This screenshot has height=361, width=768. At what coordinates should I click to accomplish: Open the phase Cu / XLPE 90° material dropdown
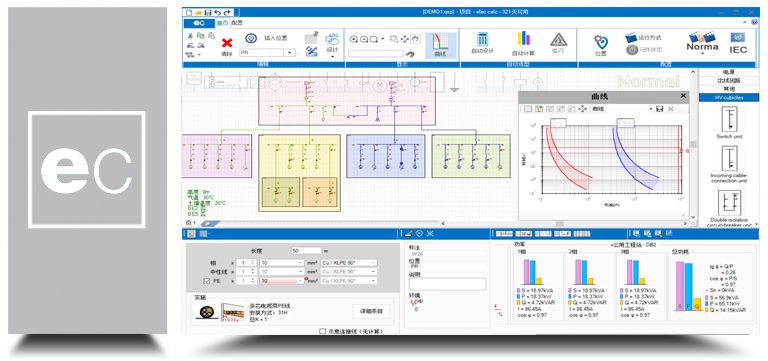pos(349,263)
